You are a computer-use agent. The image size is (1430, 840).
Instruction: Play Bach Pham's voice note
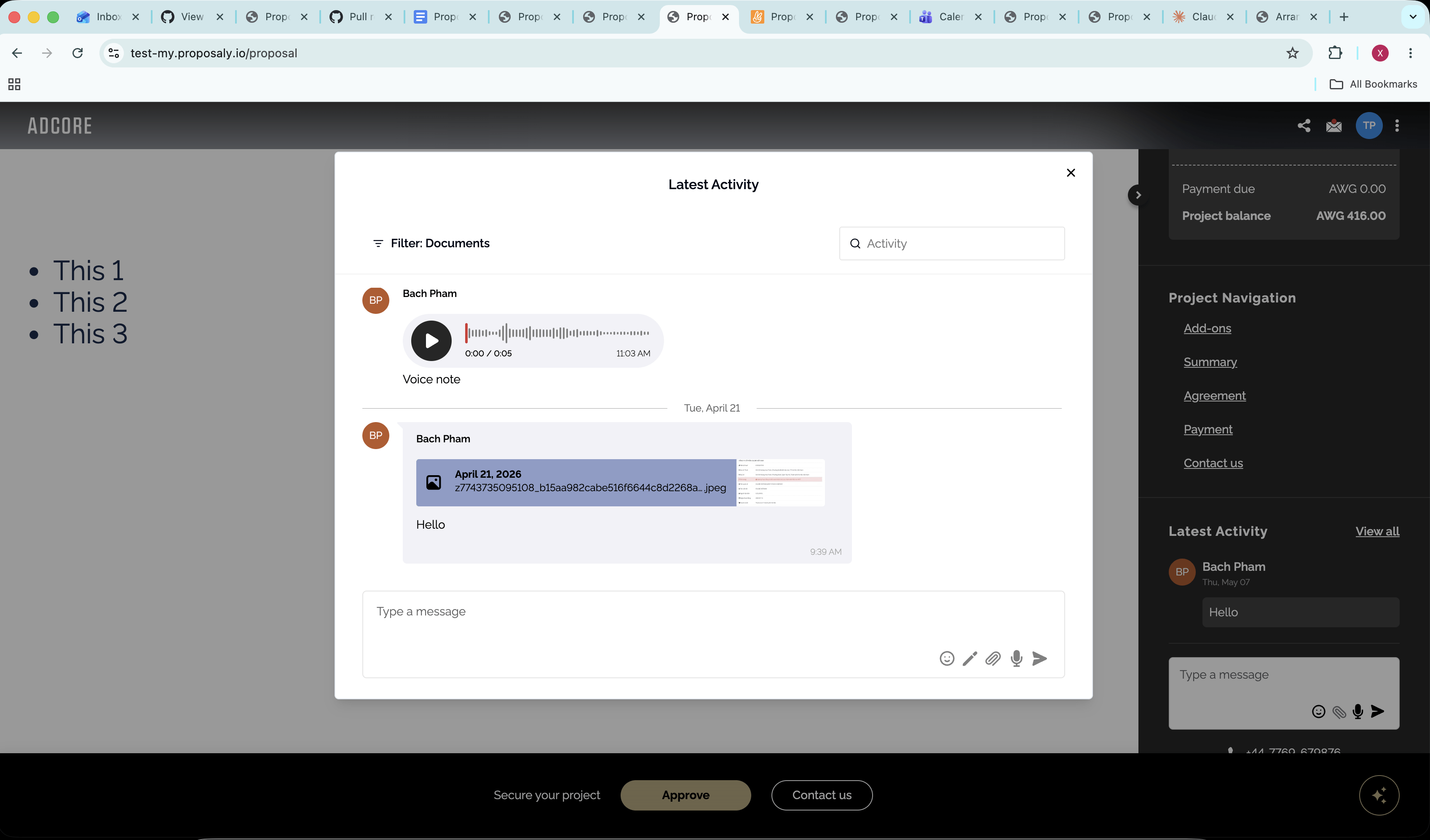(431, 341)
